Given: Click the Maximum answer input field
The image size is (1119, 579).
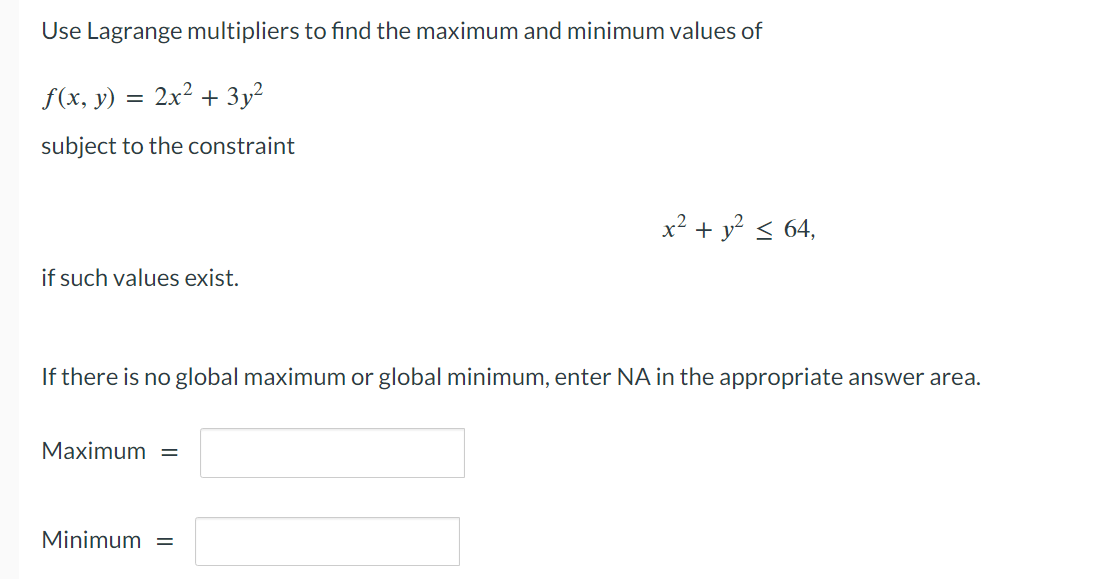Looking at the screenshot, I should (332, 453).
